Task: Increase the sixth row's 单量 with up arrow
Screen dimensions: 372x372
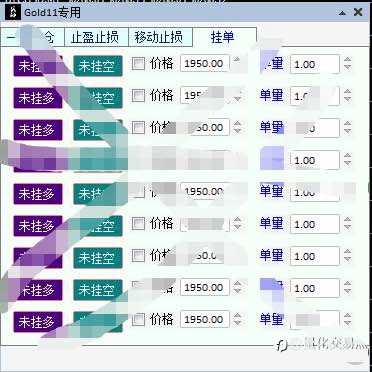Action: pyautogui.click(x=348, y=220)
